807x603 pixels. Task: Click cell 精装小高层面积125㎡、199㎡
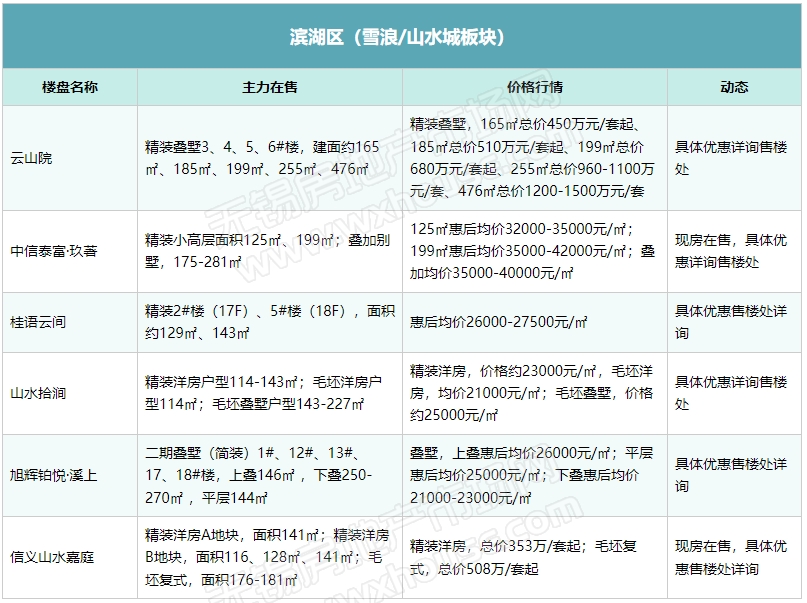click(270, 251)
